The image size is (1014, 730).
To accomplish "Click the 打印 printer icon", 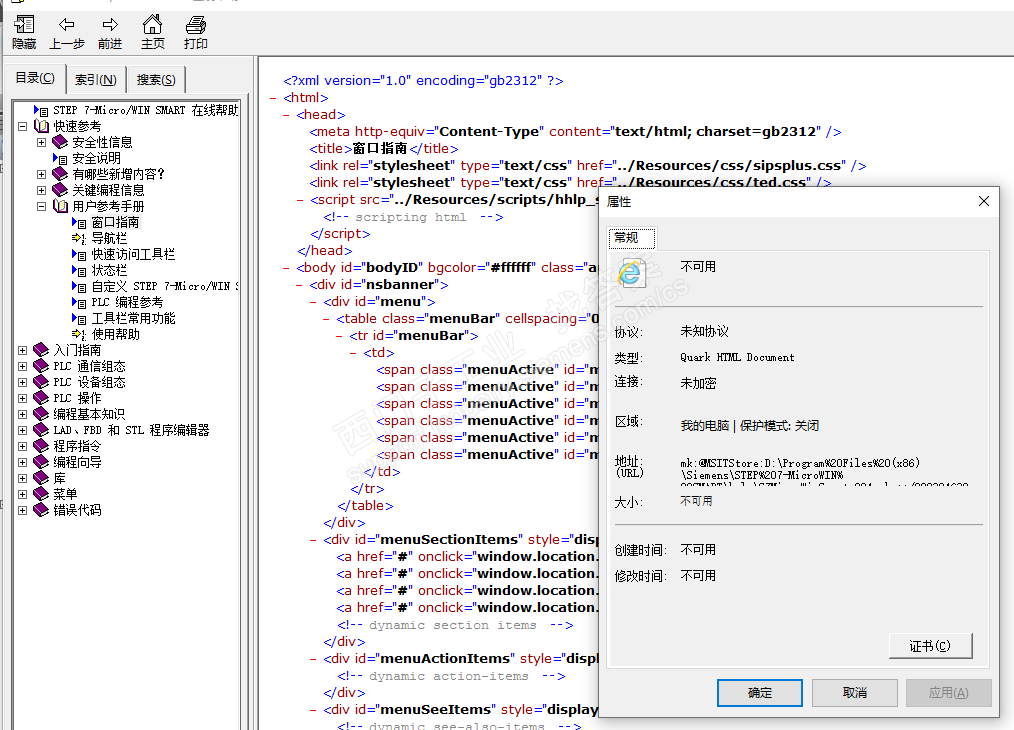I will click(x=195, y=25).
